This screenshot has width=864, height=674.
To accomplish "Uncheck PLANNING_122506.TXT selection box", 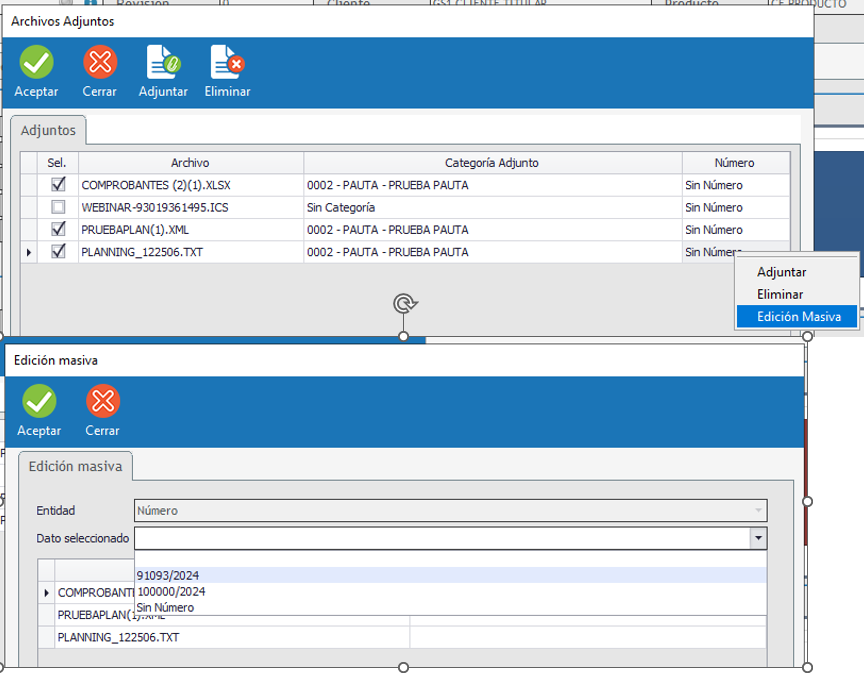I will coord(58,252).
